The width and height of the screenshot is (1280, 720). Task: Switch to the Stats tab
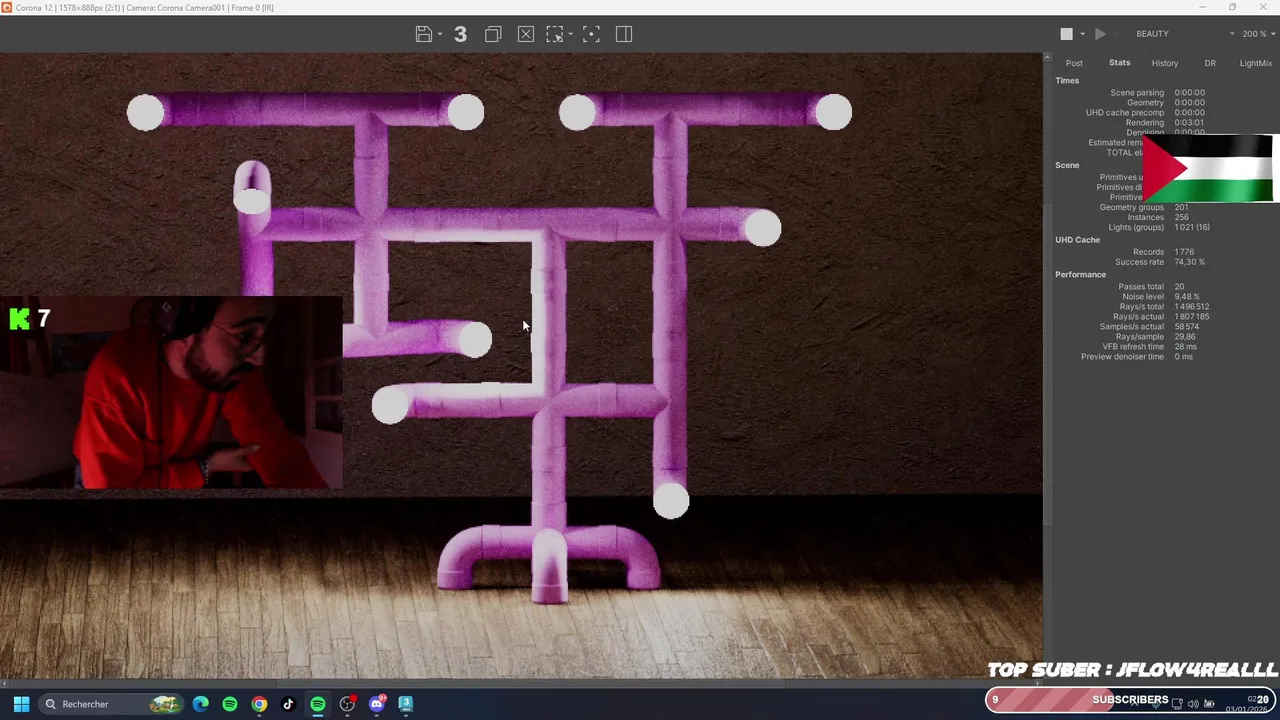[1119, 63]
